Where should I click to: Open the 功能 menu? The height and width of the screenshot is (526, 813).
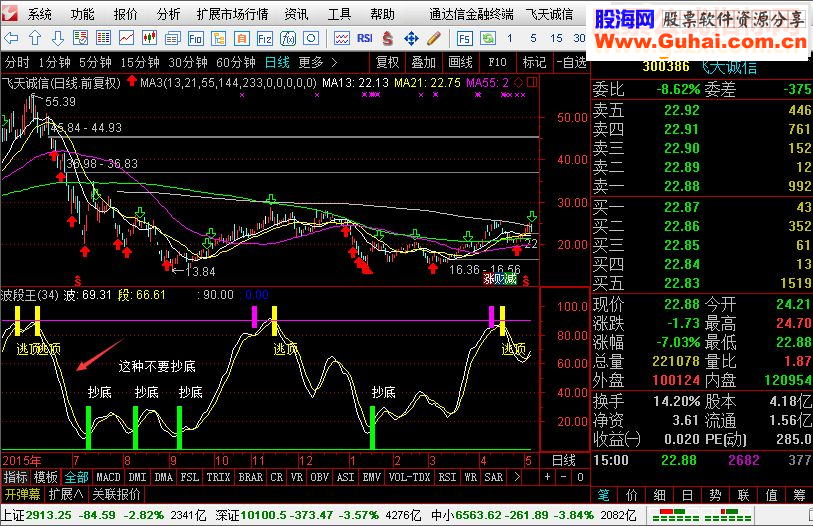82,14
